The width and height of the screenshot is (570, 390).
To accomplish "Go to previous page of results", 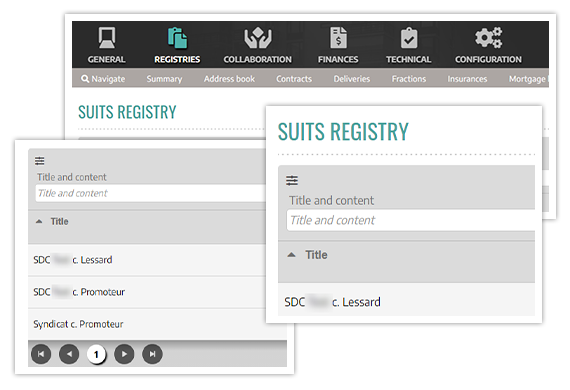I will pos(69,354).
